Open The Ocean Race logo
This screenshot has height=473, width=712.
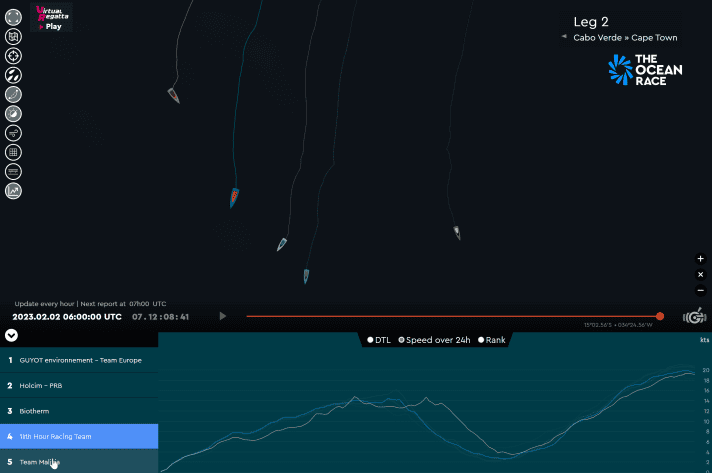[x=645, y=69]
